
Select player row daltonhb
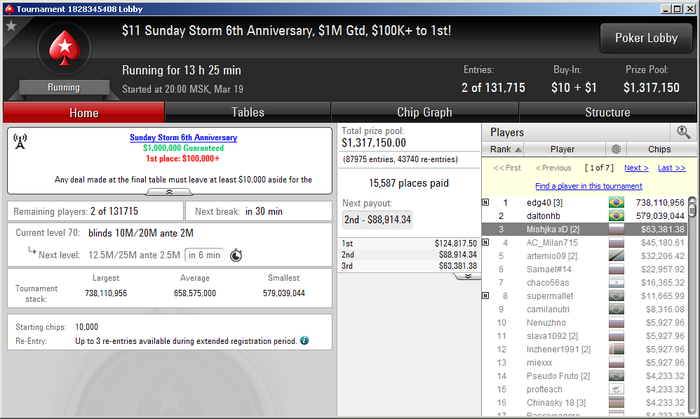click(x=584, y=216)
